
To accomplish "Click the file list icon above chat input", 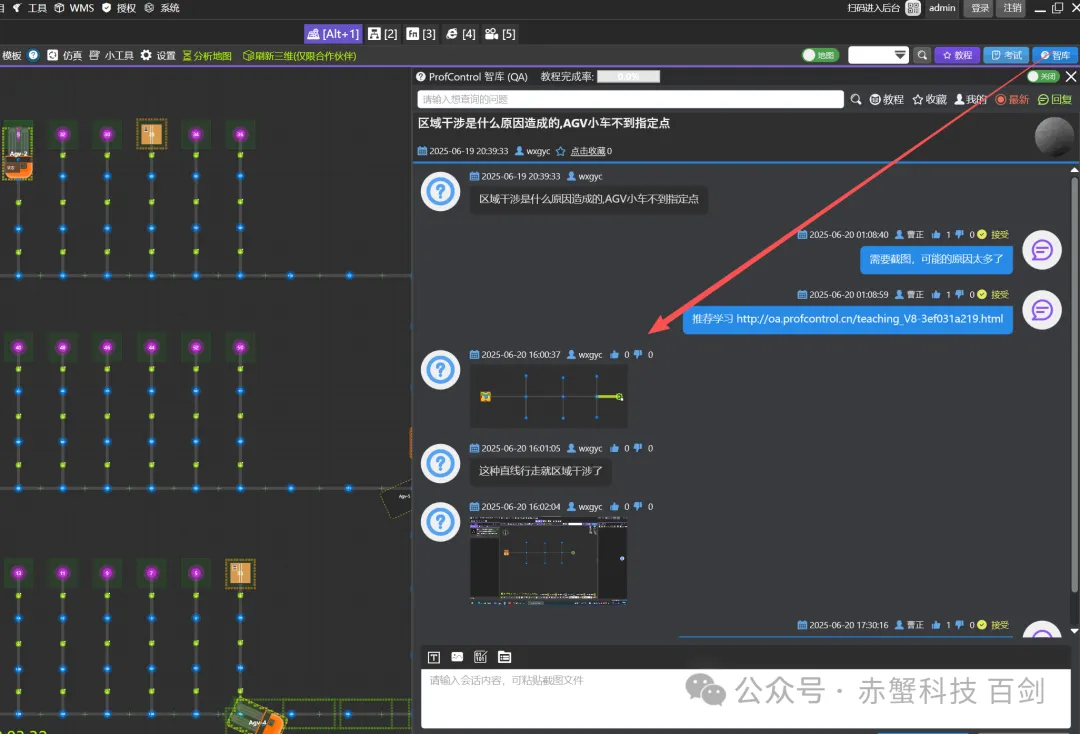I will (x=505, y=657).
